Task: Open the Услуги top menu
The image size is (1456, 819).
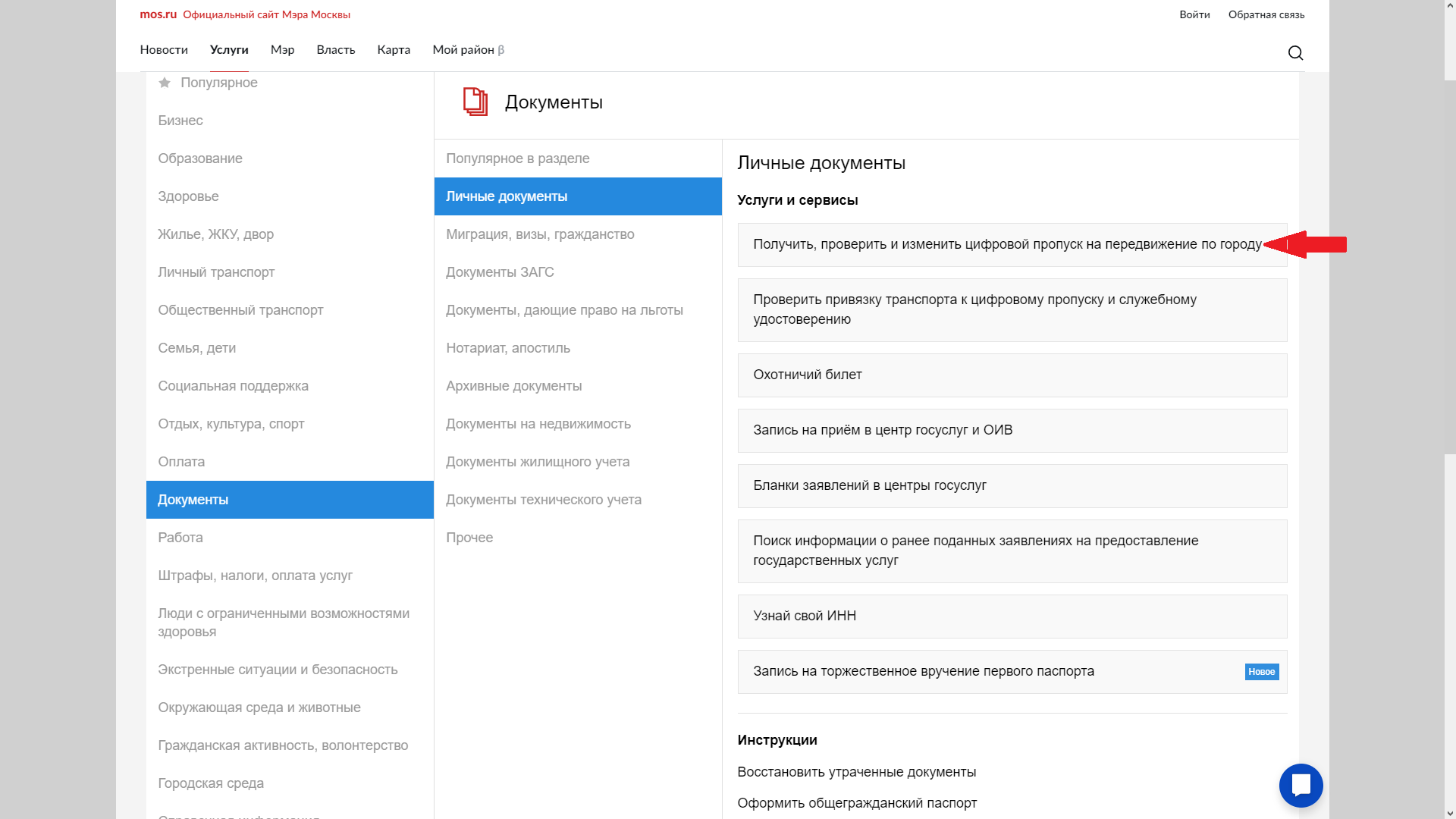Action: (229, 50)
